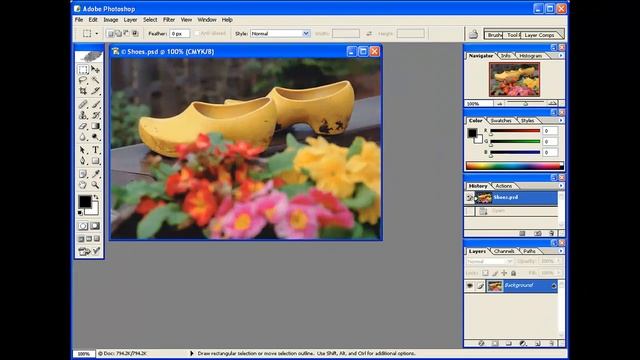Image resolution: width=640 pixels, height=360 pixels.
Task: Open the Navigator panel flyout menu
Action: (x=561, y=56)
